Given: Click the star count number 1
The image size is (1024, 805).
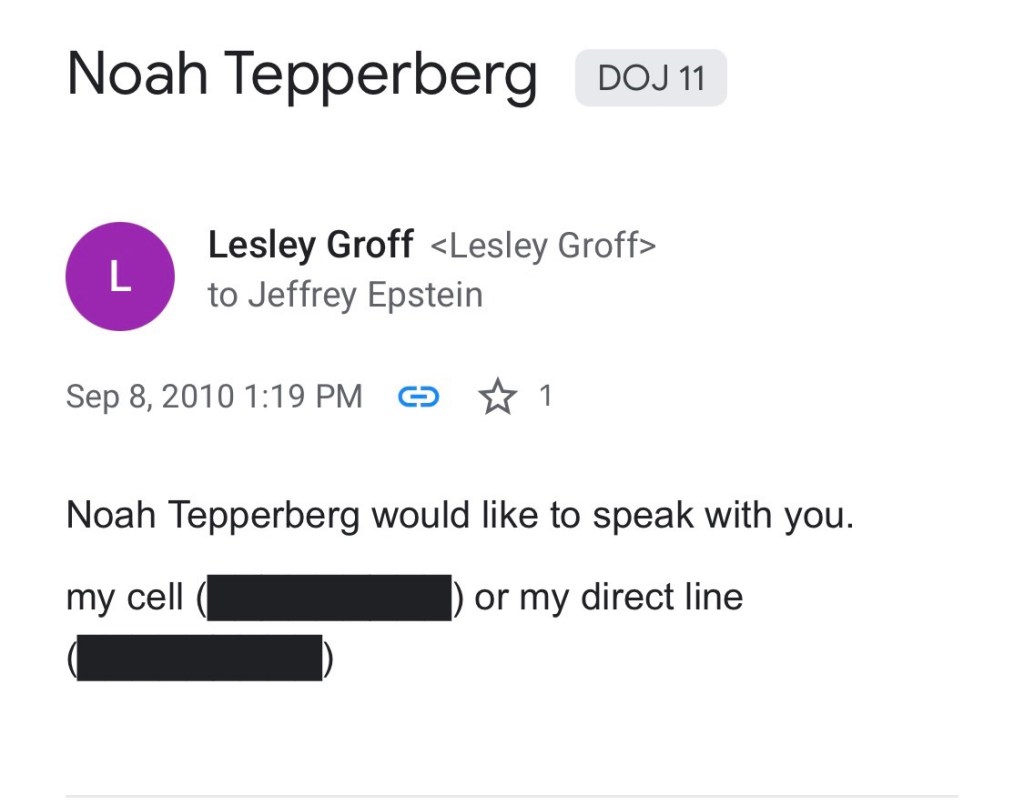Looking at the screenshot, I should (x=546, y=396).
